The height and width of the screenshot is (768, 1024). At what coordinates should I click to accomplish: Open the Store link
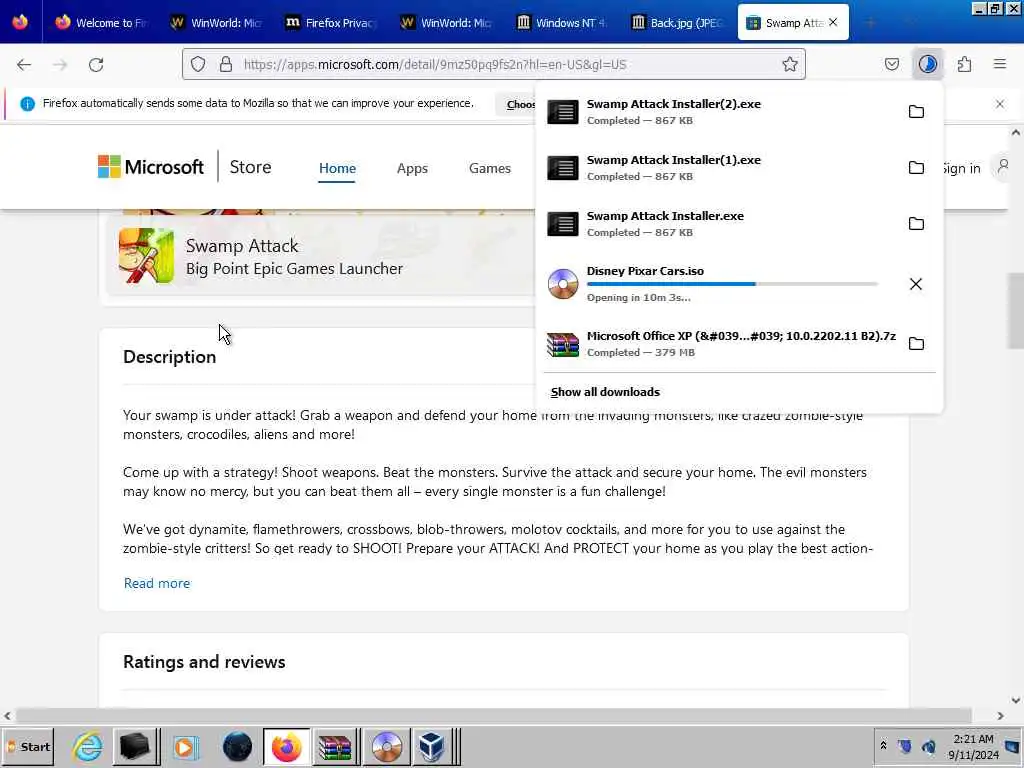pyautogui.click(x=250, y=167)
